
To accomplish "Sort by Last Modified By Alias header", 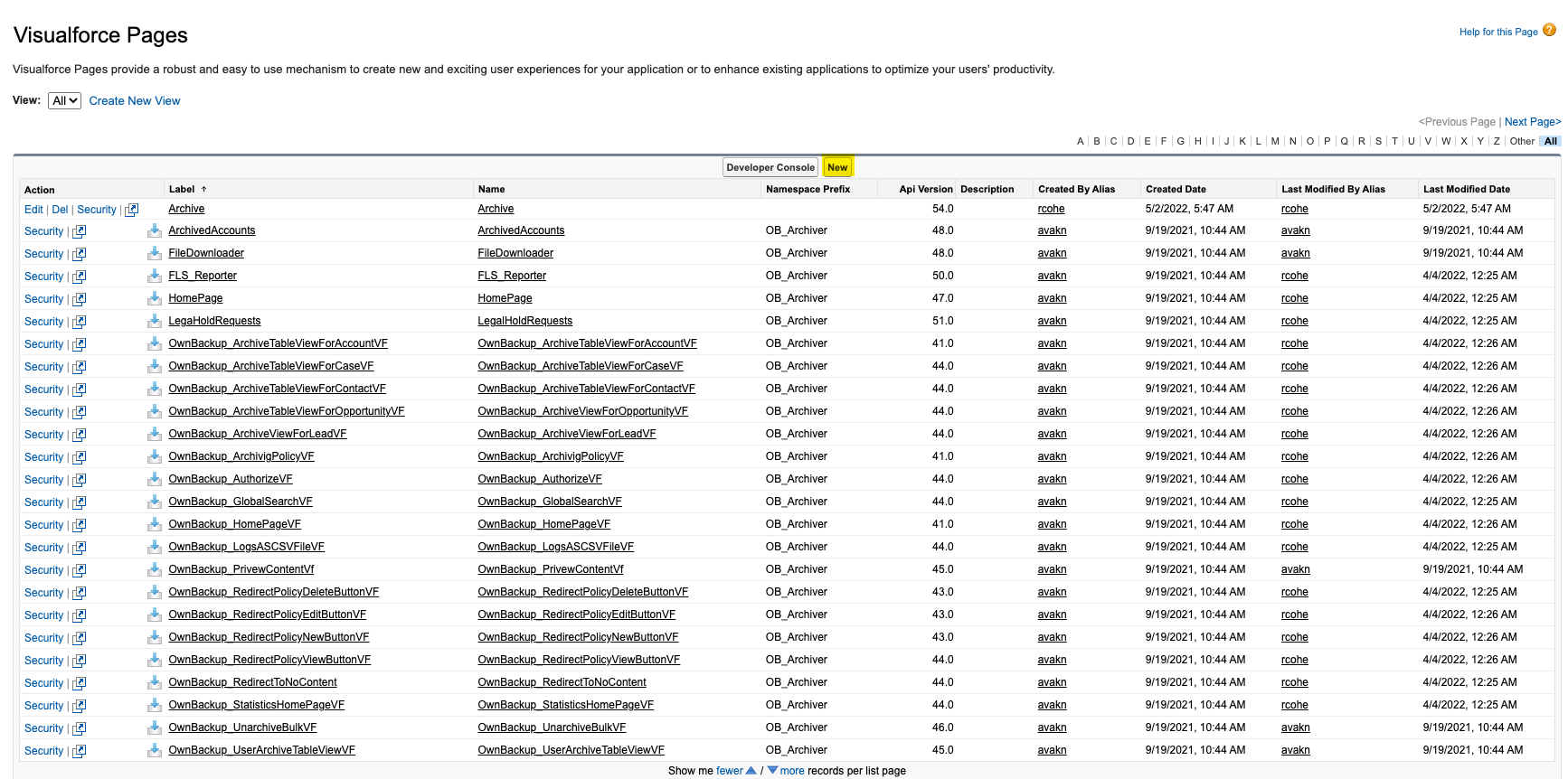I will coord(1333,189).
